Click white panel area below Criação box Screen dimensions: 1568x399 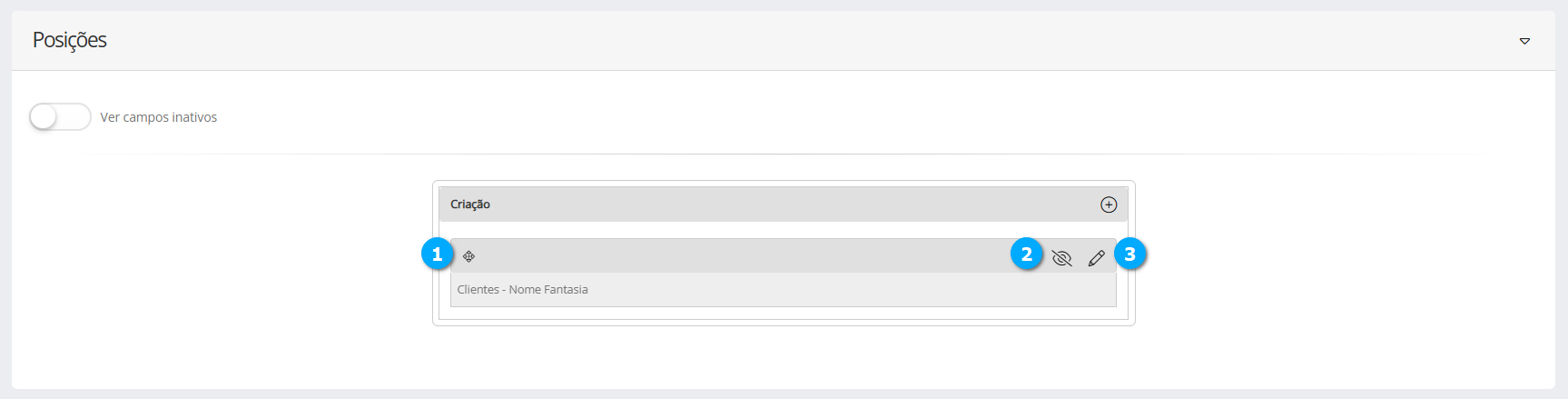click(x=781, y=359)
